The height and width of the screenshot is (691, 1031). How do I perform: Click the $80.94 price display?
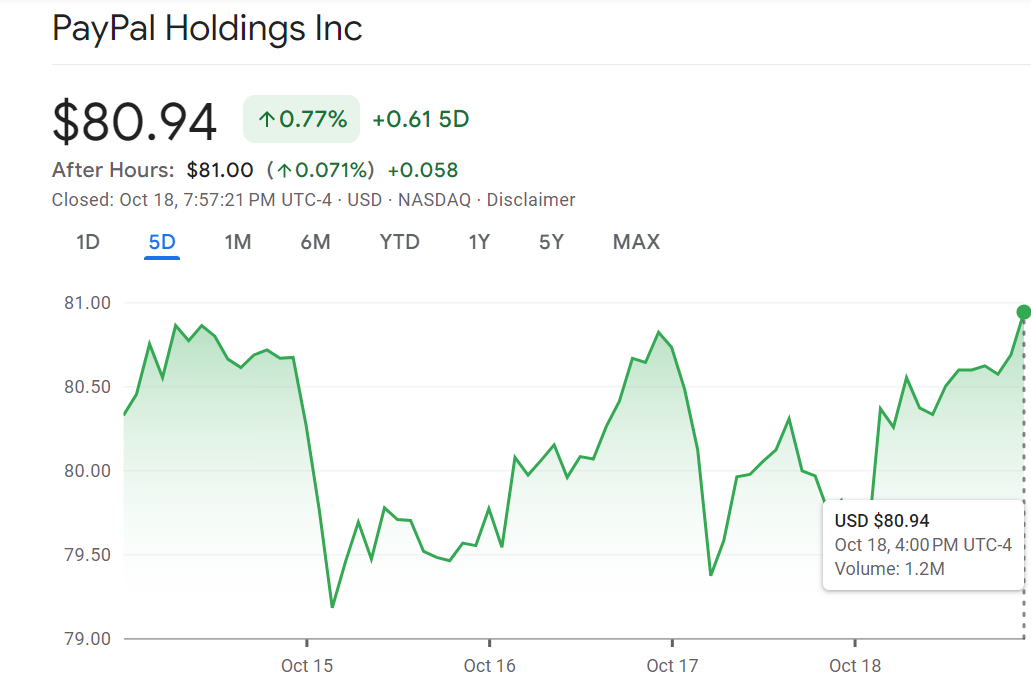click(135, 118)
